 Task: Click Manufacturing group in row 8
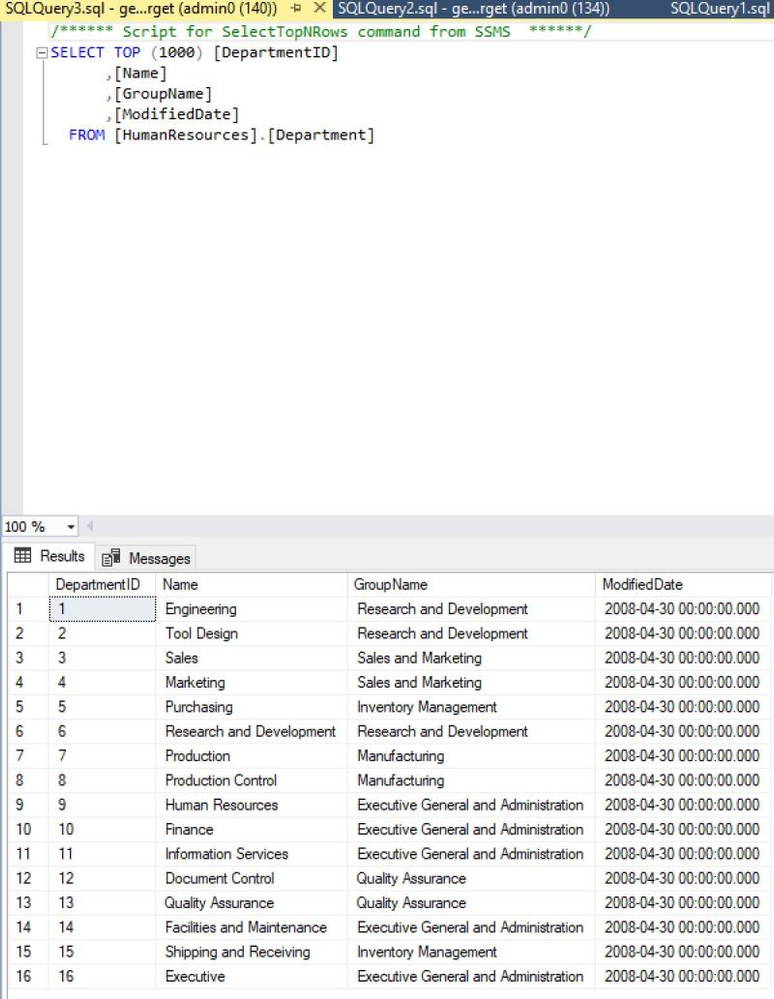tap(471, 780)
